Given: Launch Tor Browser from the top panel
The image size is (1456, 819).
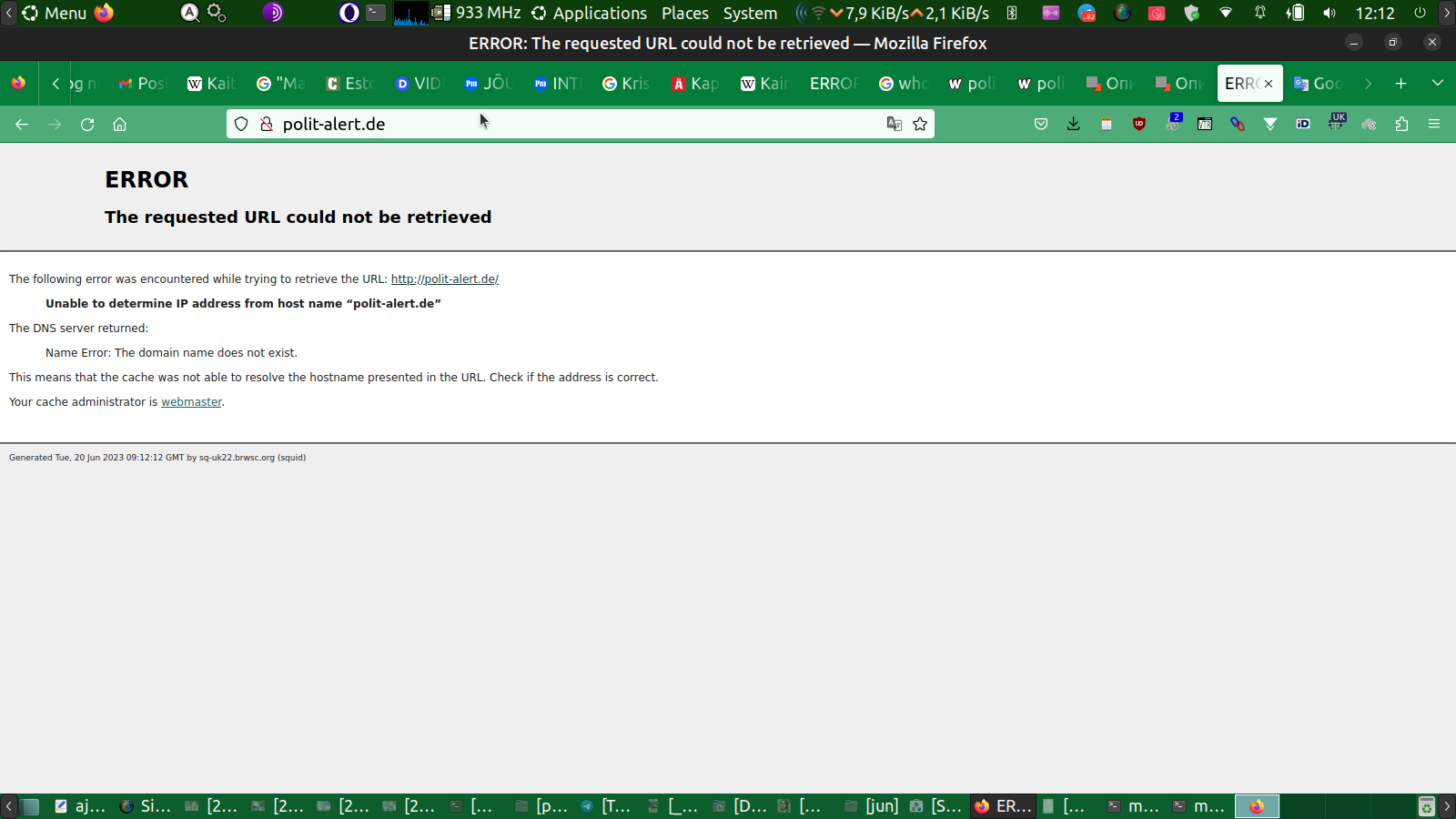Looking at the screenshot, I should click(x=272, y=13).
